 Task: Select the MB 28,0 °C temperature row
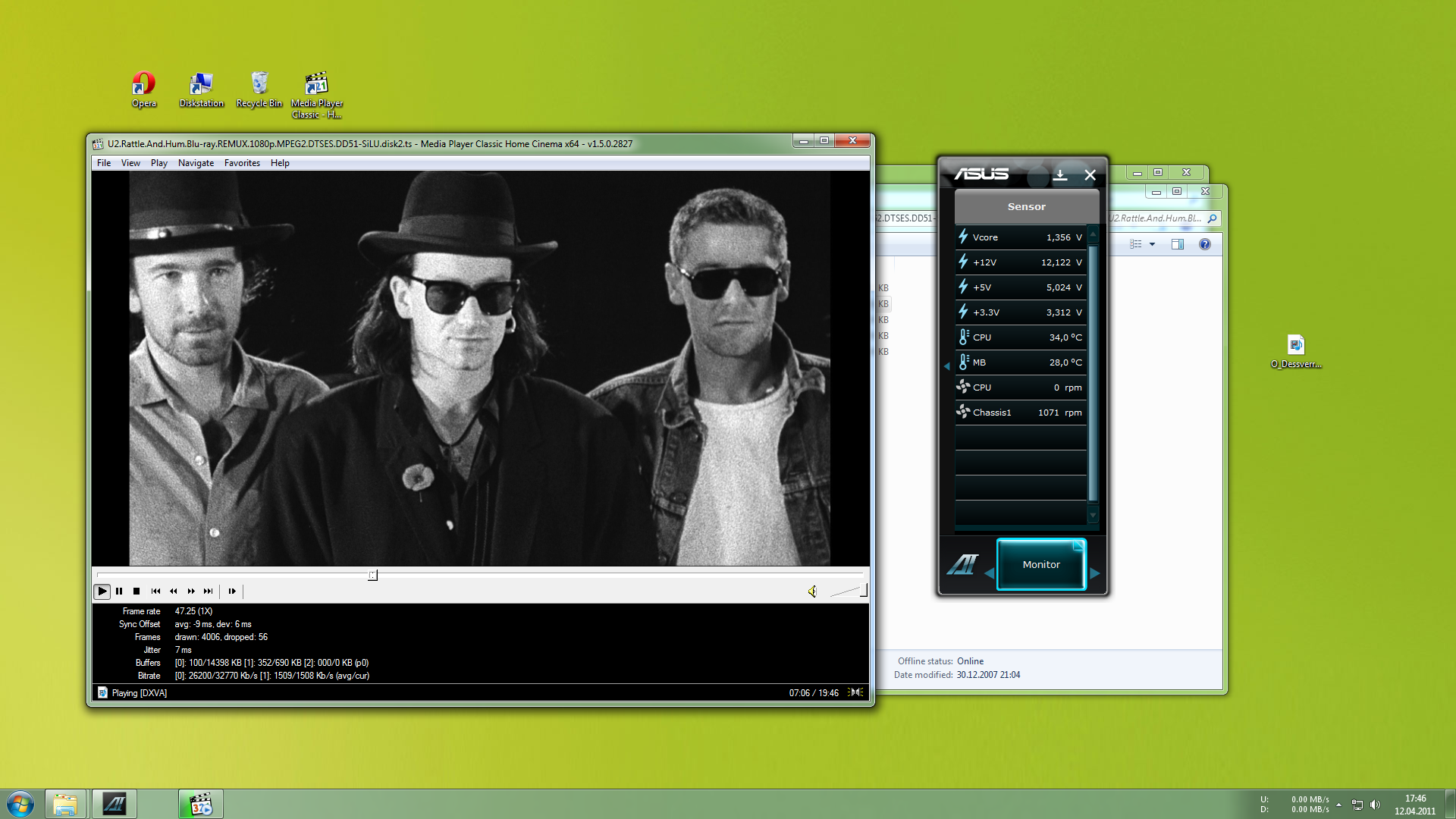coord(1021,362)
